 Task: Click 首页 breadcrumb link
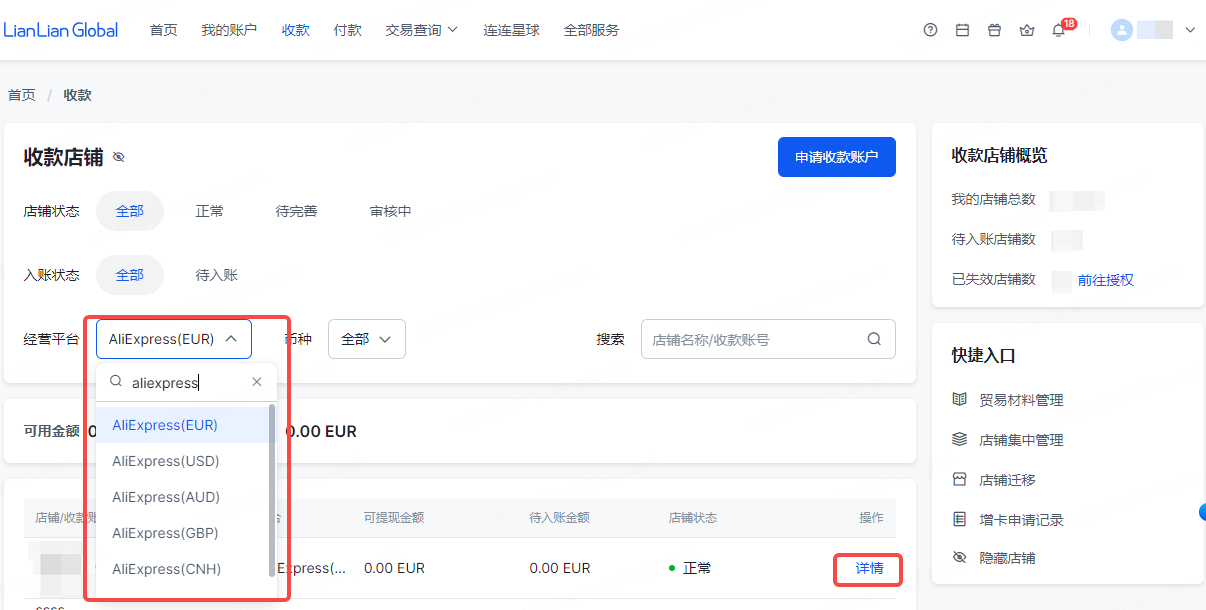[22, 95]
